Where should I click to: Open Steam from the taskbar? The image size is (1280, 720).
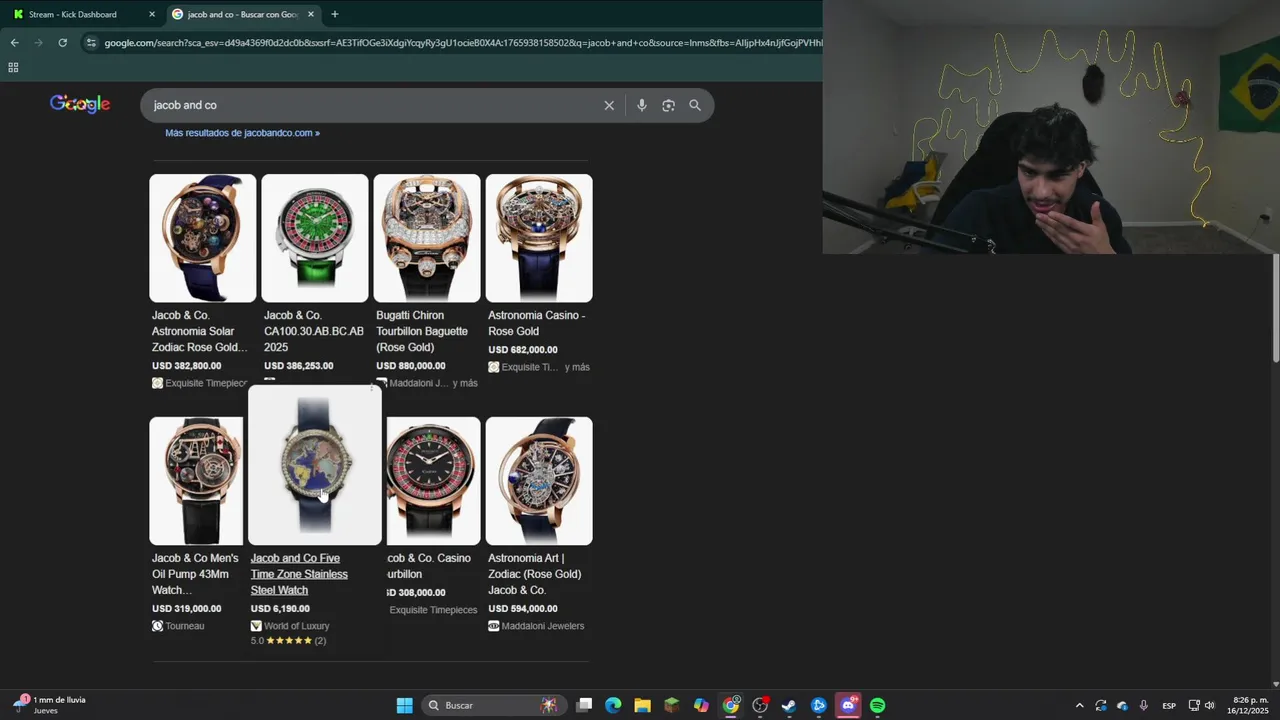point(789,705)
